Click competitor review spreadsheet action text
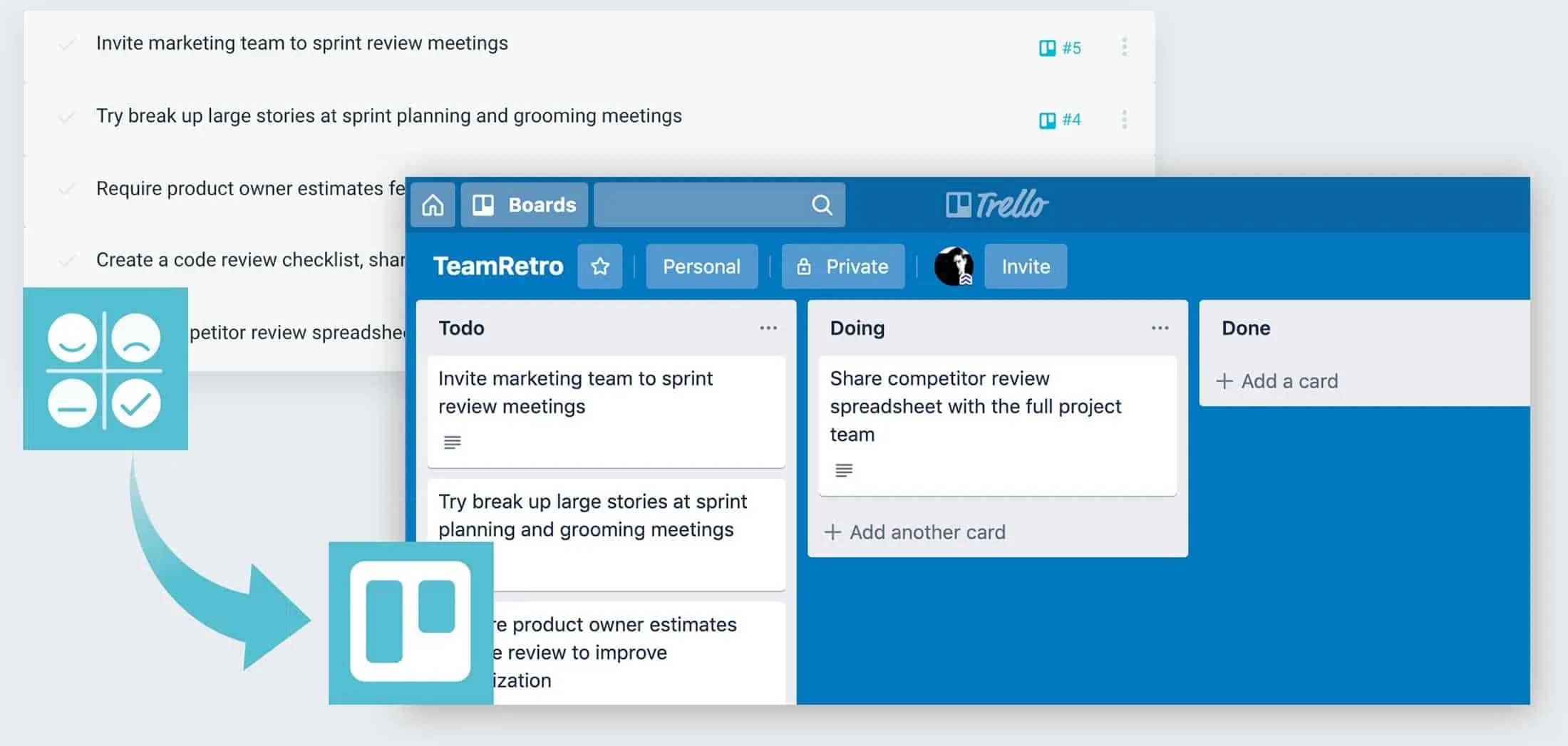 297,333
